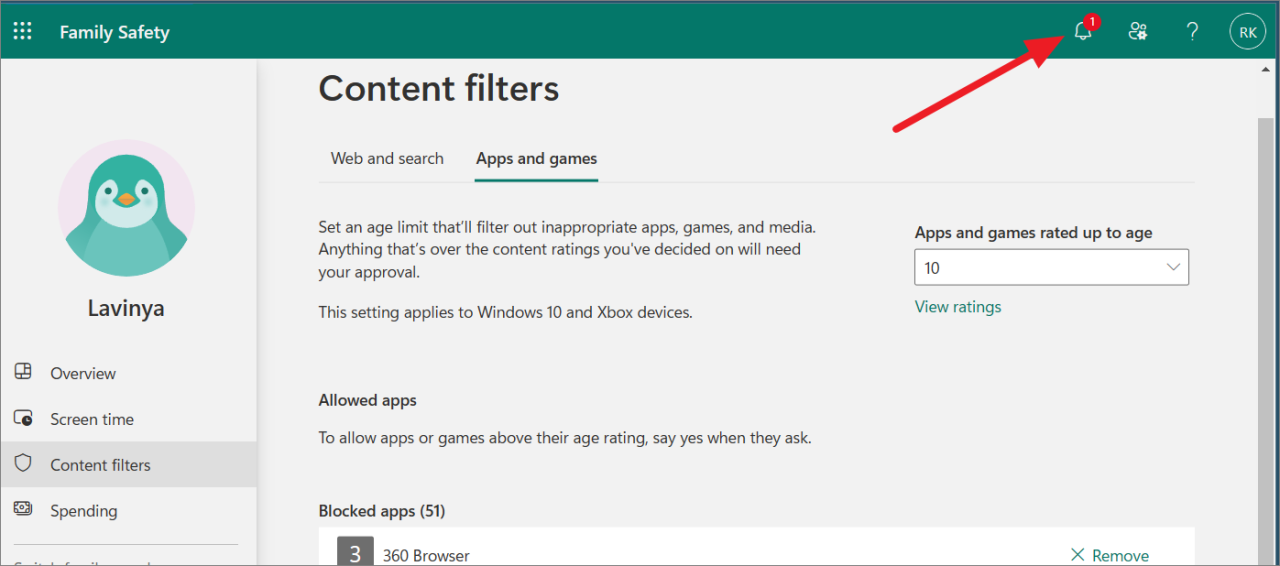Click the Family Safety title
This screenshot has height=566, width=1280.
pyautogui.click(x=114, y=32)
